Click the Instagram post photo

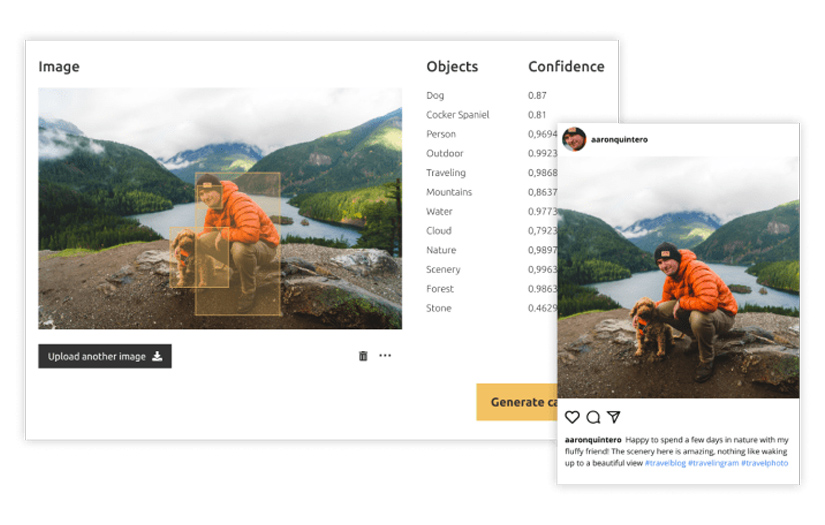tap(678, 277)
